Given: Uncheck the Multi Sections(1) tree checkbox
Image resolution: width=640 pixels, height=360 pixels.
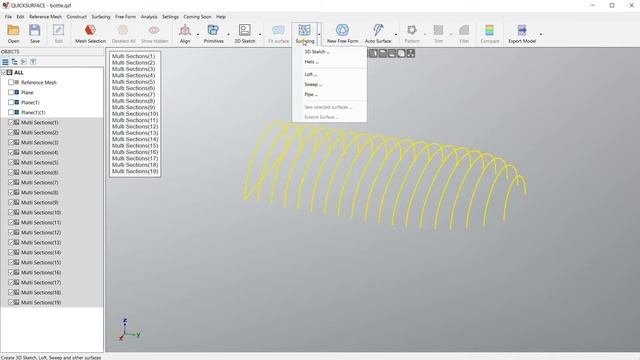Looking at the screenshot, I should point(11,122).
